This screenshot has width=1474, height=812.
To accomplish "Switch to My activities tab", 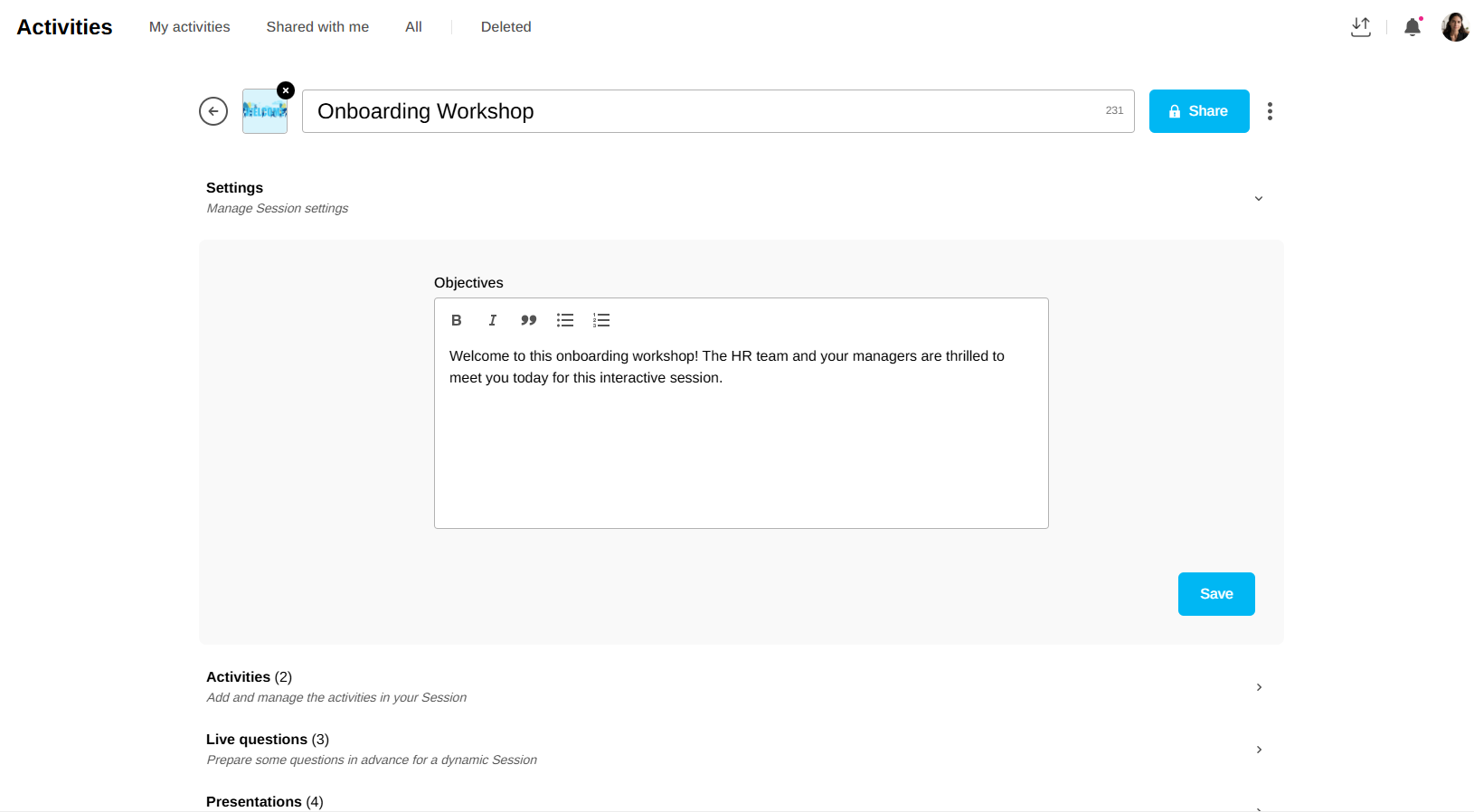I will 189,27.
